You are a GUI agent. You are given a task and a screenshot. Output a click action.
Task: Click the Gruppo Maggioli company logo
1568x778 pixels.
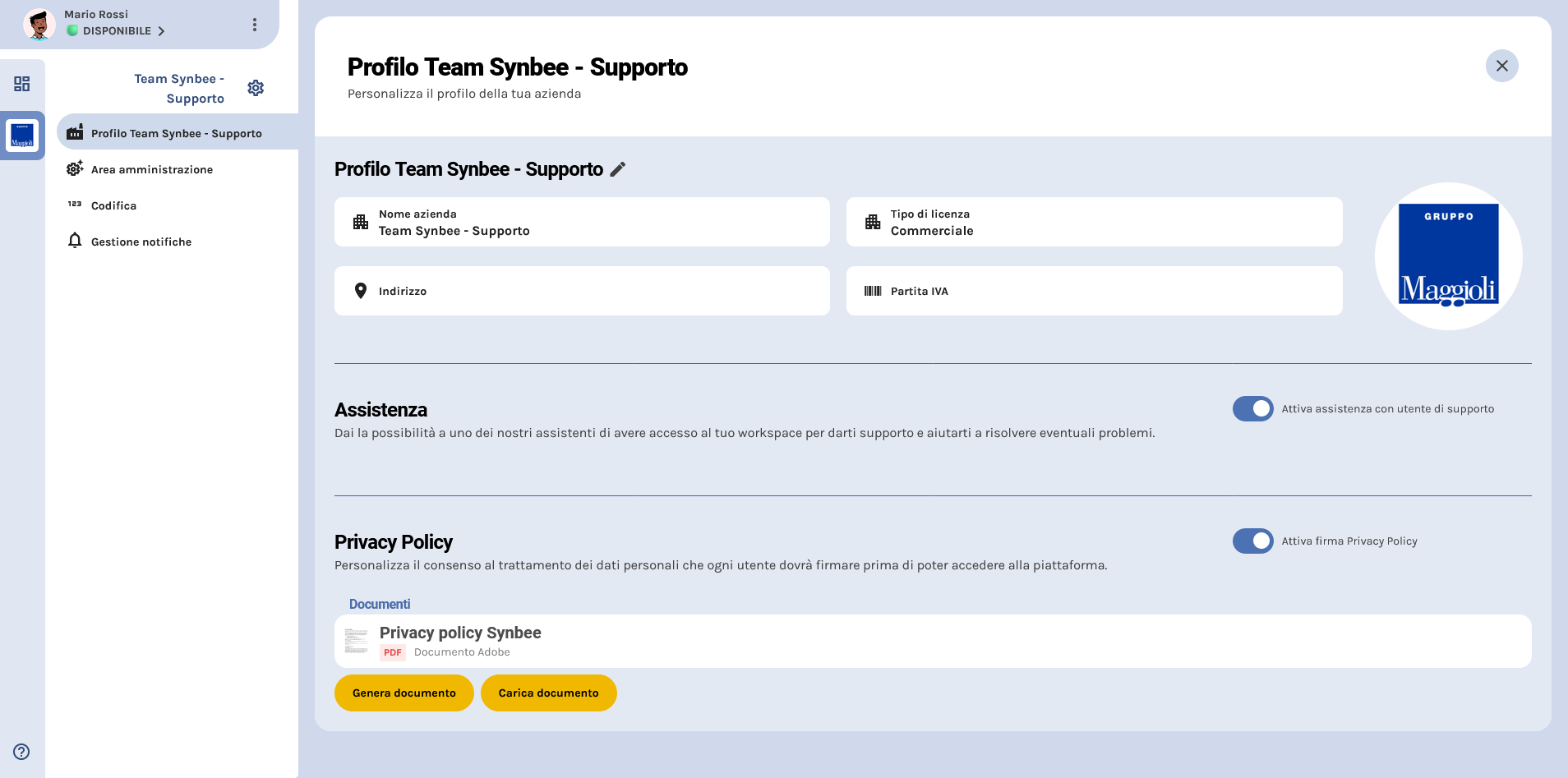[1448, 256]
